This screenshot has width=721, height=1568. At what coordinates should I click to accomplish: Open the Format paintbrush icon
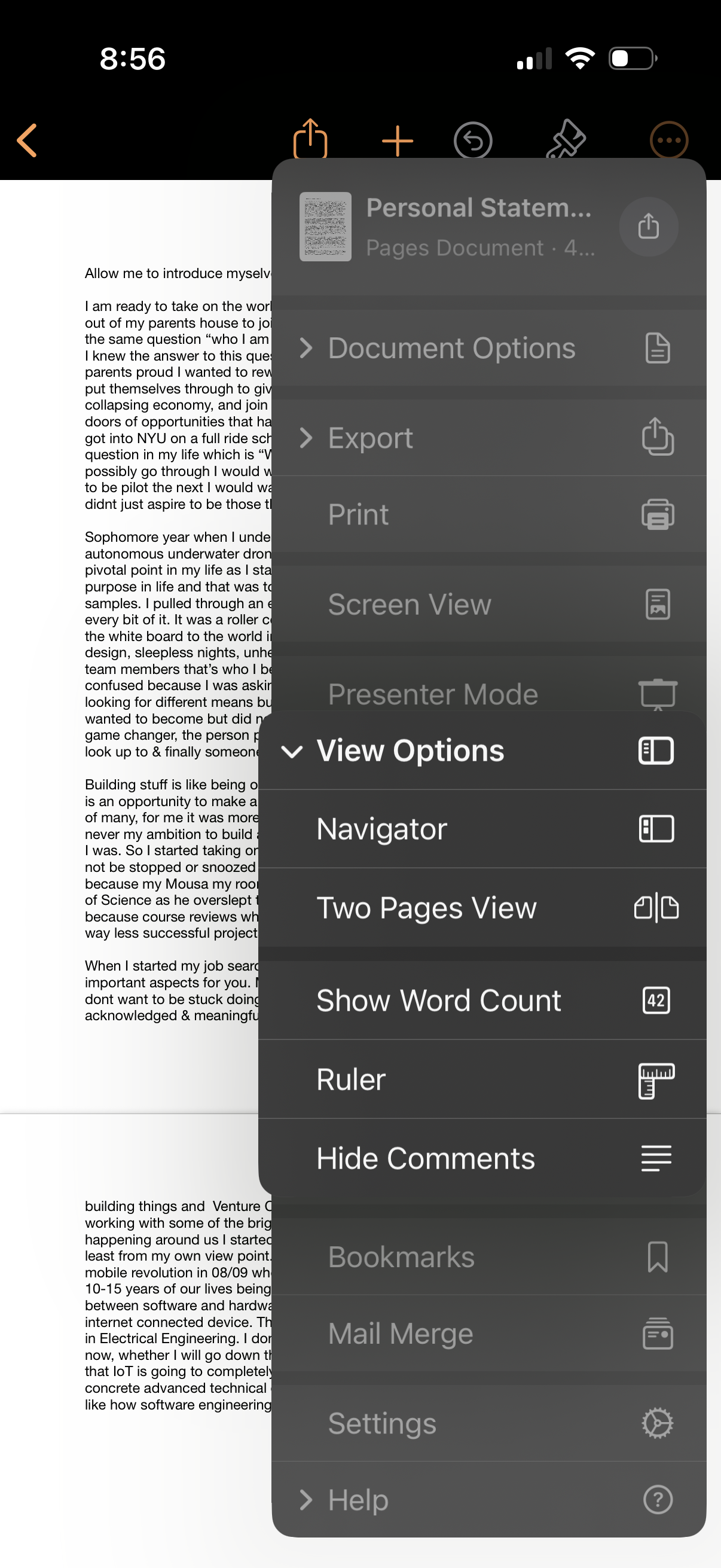coord(566,139)
